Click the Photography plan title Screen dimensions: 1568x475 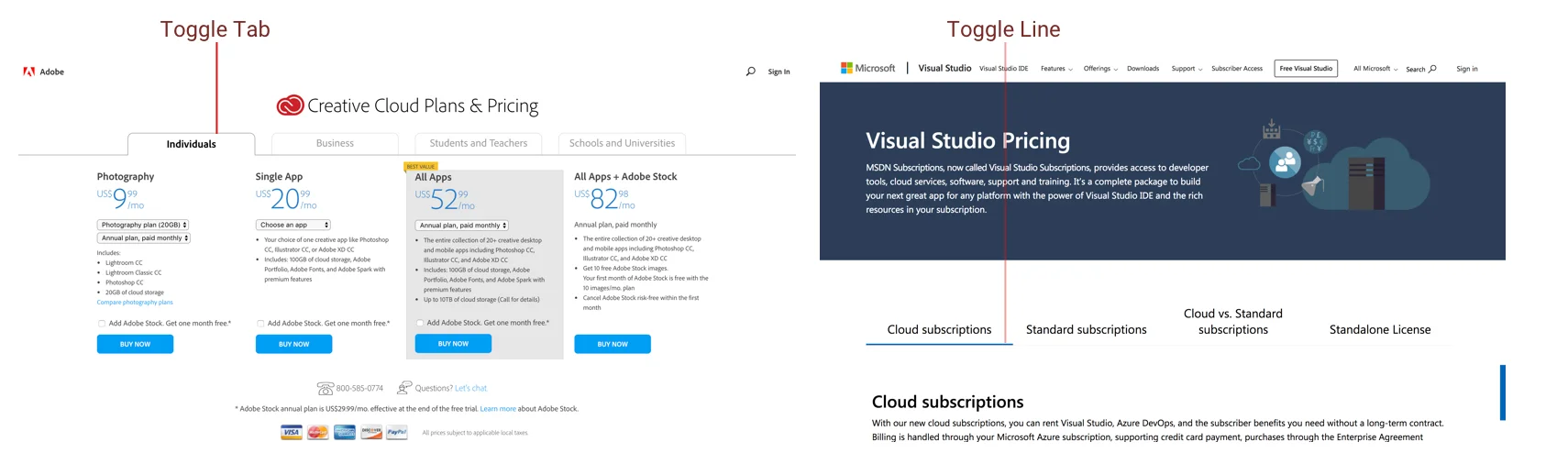point(126,176)
